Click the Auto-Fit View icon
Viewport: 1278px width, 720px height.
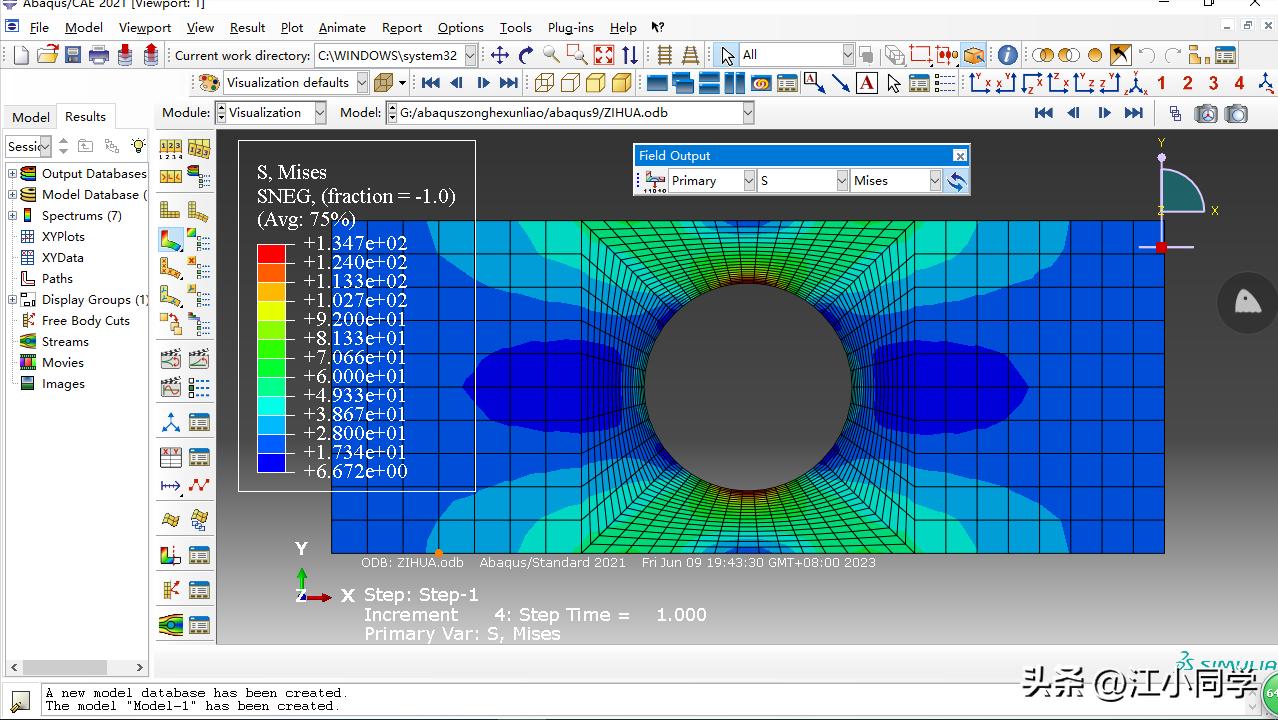pyautogui.click(x=604, y=55)
